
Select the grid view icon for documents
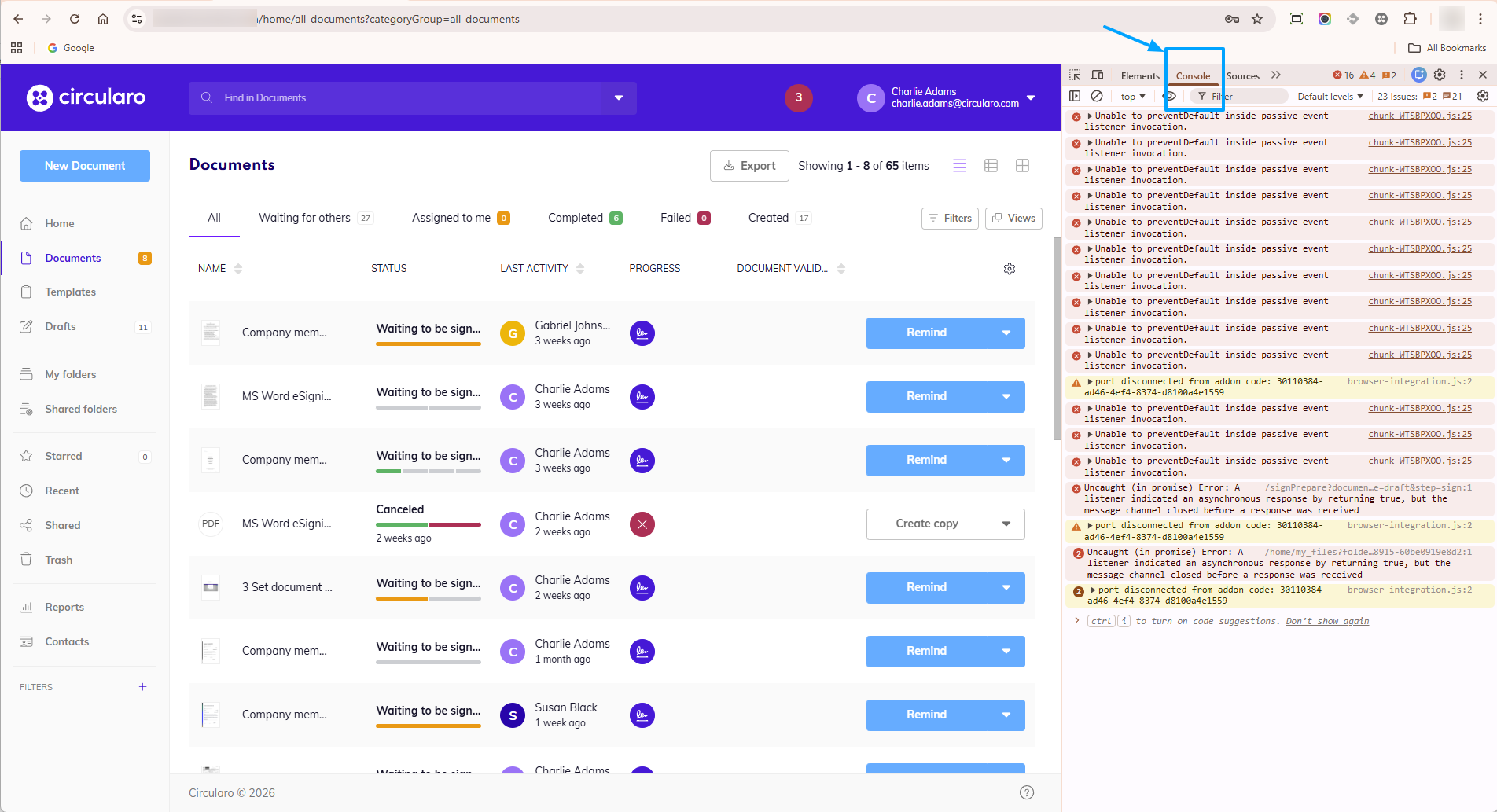tap(1022, 165)
